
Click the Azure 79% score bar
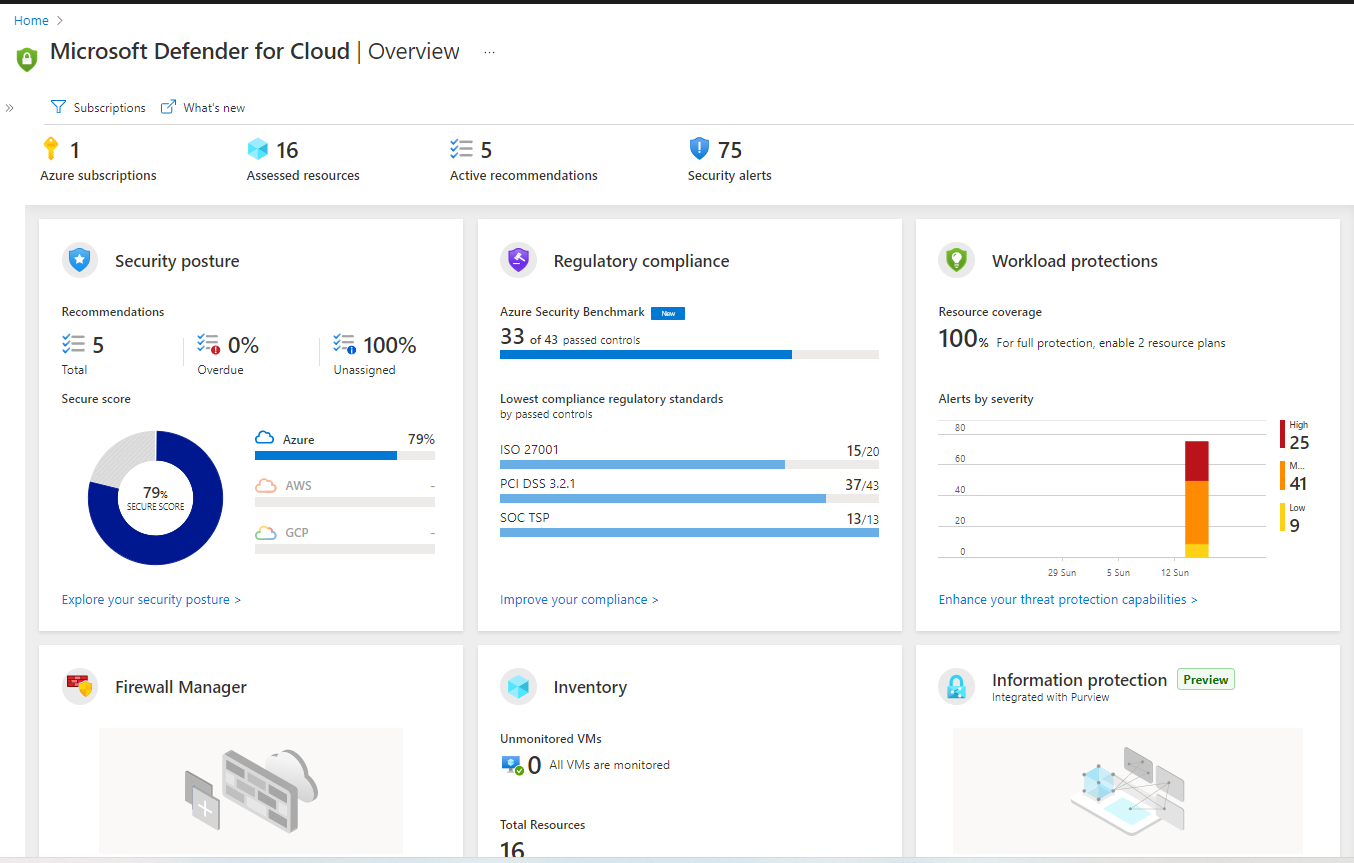tap(345, 455)
